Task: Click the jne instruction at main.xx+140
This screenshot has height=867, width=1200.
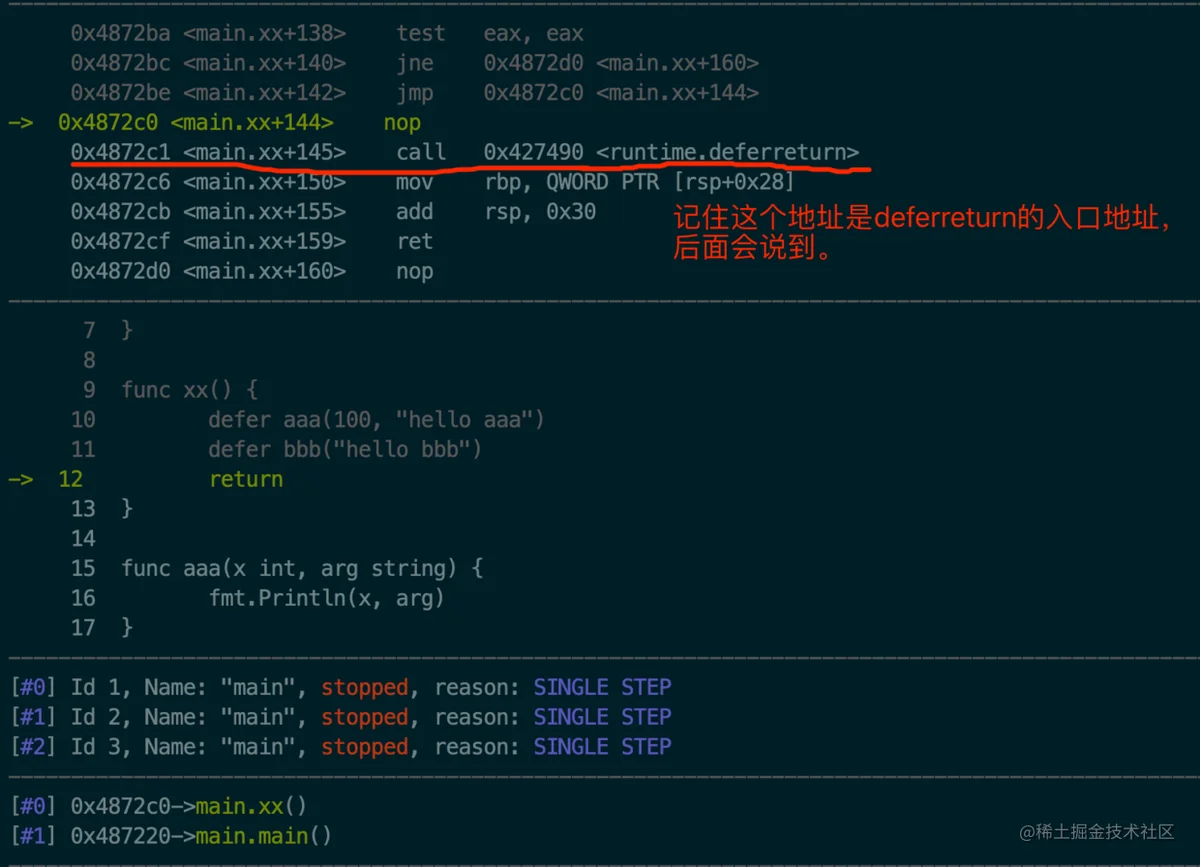Action: coord(415,63)
